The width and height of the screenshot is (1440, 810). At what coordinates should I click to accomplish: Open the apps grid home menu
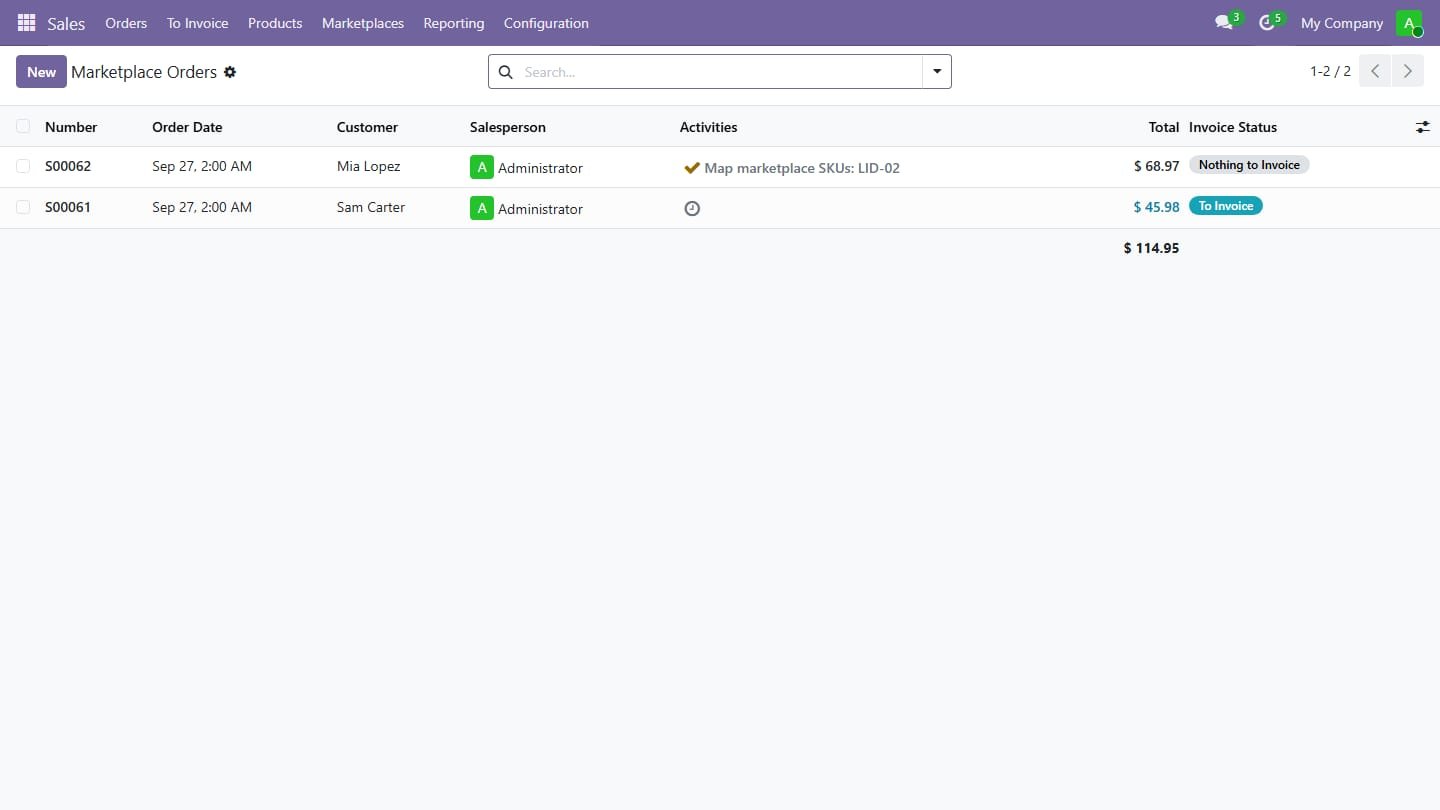pos(27,23)
